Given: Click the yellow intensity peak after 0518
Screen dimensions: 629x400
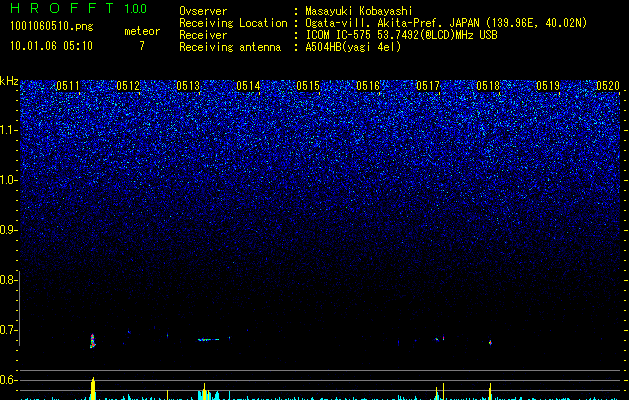Looking at the screenshot, I should pyautogui.click(x=490, y=392).
